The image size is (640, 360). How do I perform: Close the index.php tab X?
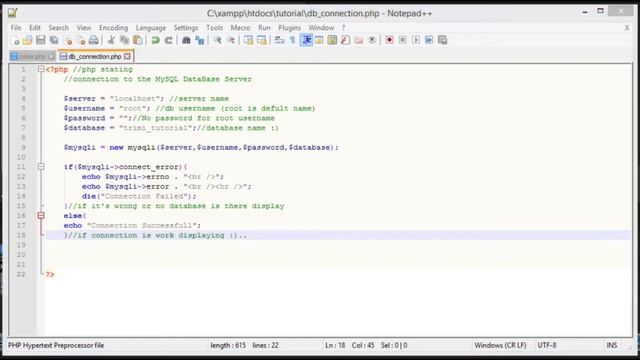tap(51, 56)
